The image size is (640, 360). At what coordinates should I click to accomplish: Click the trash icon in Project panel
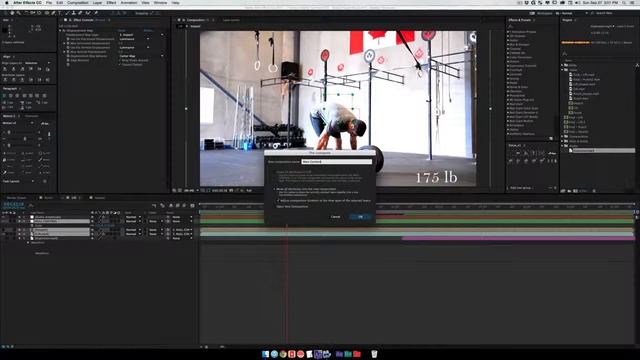pos(594,191)
